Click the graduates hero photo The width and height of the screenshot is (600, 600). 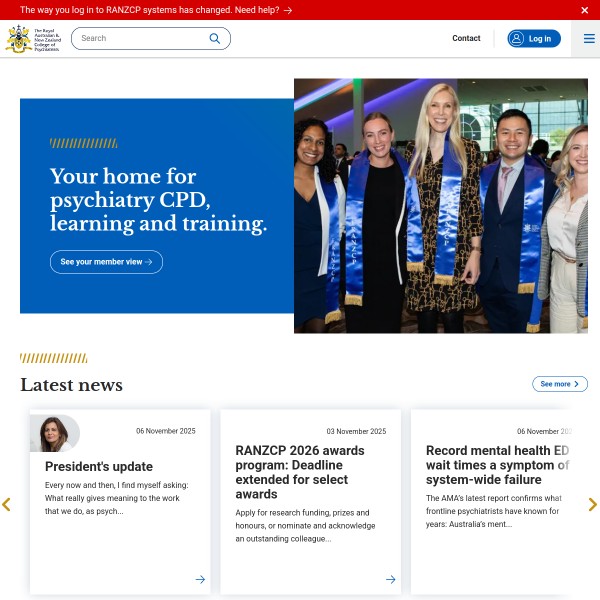tap(441, 206)
